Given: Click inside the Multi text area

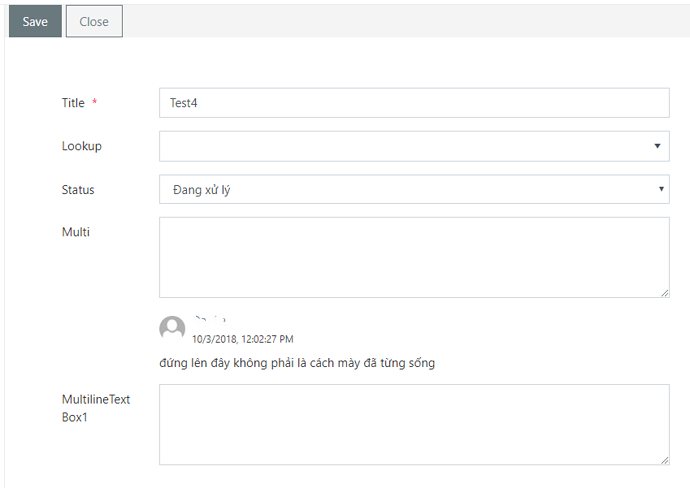Looking at the screenshot, I should [414, 257].
